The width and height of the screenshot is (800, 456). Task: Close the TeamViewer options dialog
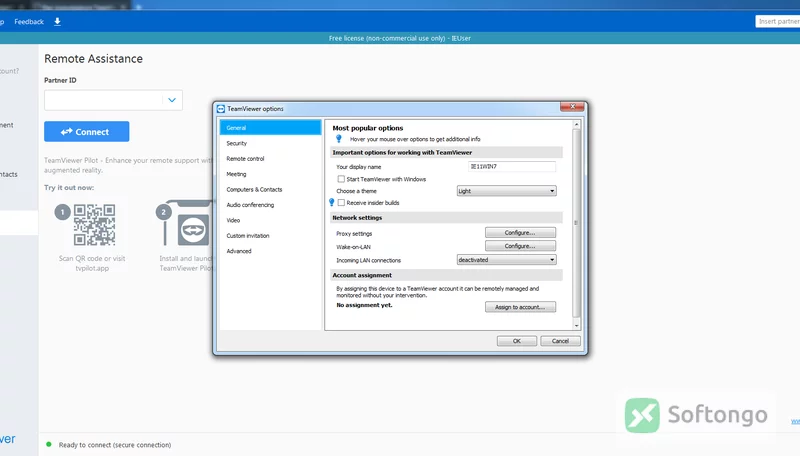pyautogui.click(x=572, y=107)
